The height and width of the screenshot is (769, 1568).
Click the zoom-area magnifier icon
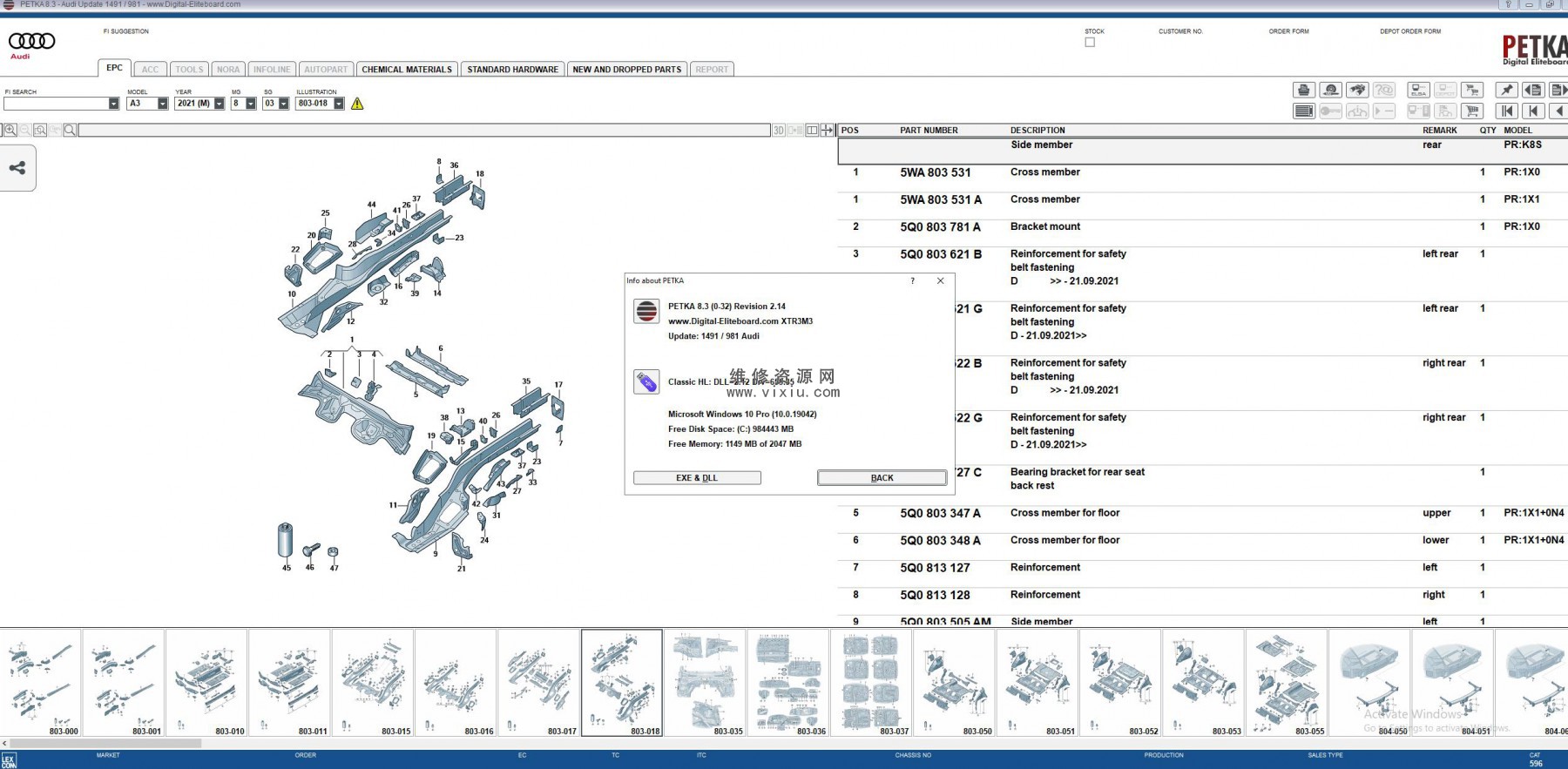40,130
